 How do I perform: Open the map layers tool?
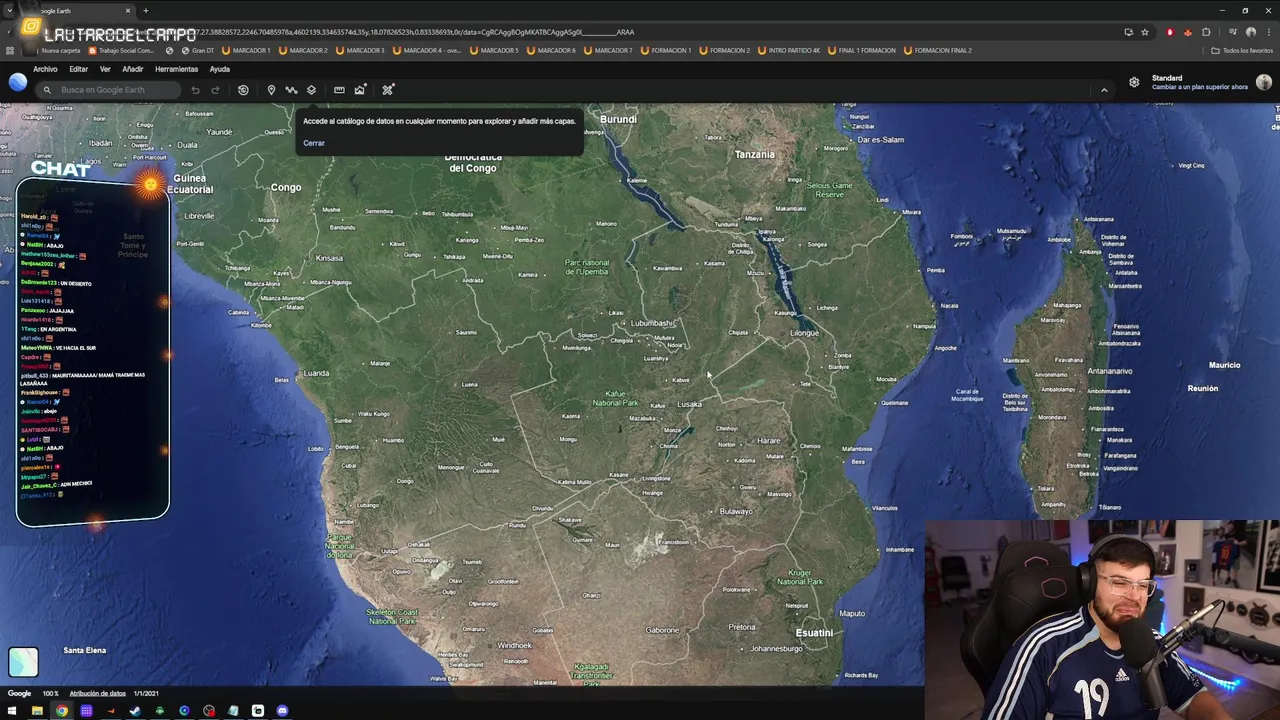[x=311, y=90]
